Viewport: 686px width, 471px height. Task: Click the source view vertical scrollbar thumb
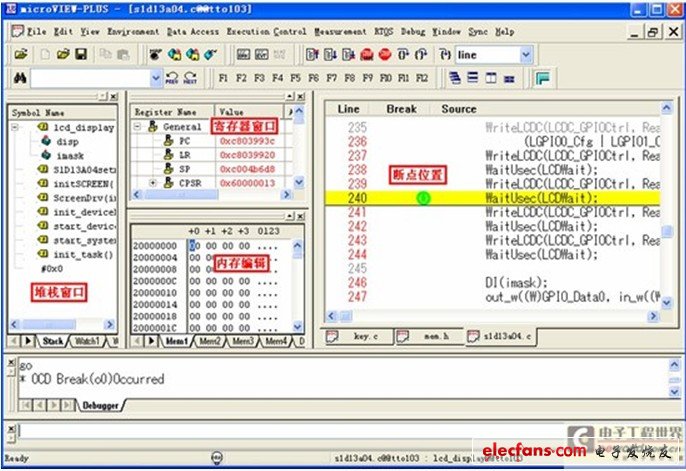(666, 231)
